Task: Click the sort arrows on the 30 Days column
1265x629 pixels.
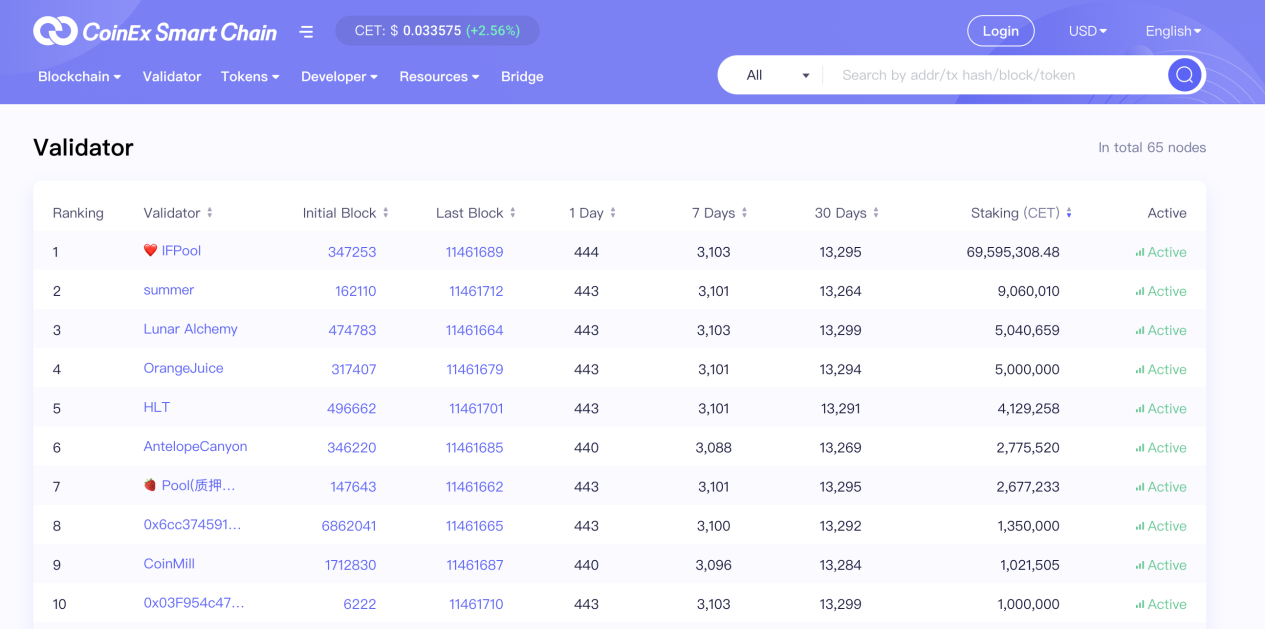Action: [x=876, y=212]
